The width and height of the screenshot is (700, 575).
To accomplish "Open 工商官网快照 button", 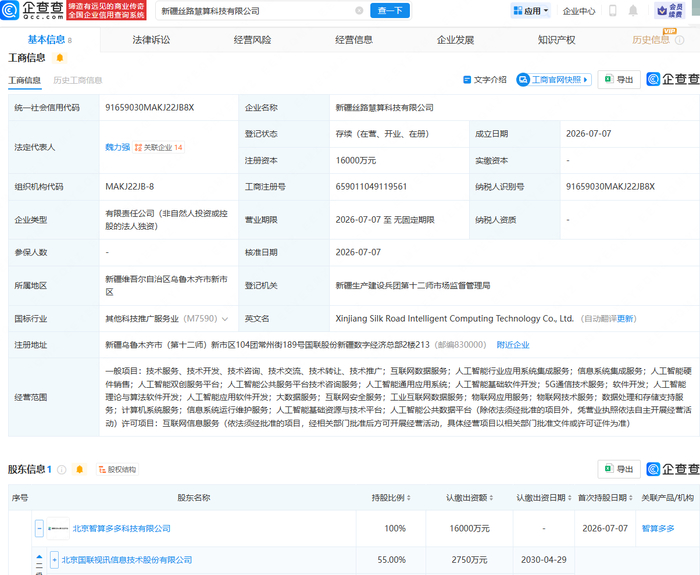I will [x=554, y=79].
